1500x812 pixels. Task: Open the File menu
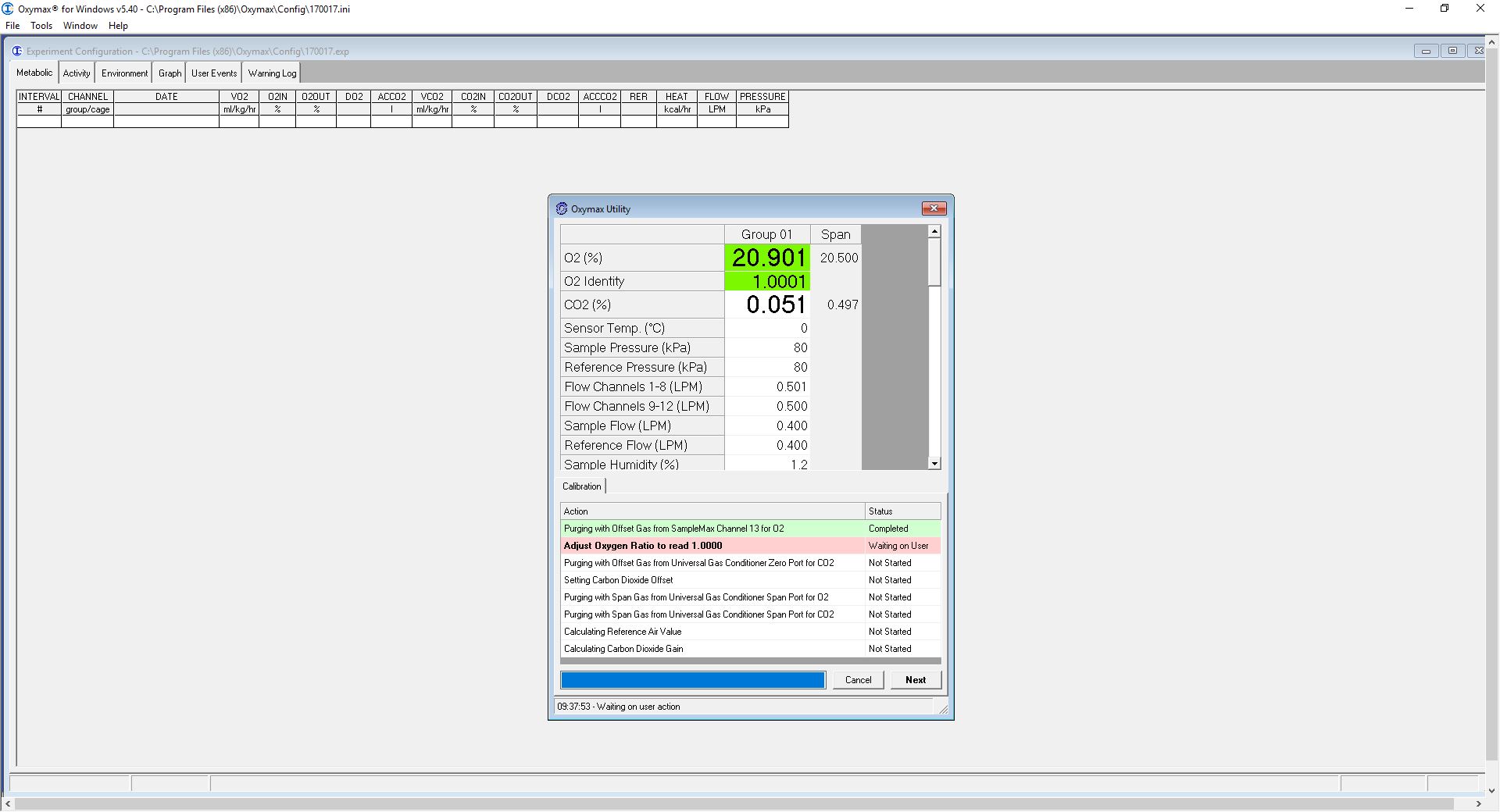[x=12, y=26]
